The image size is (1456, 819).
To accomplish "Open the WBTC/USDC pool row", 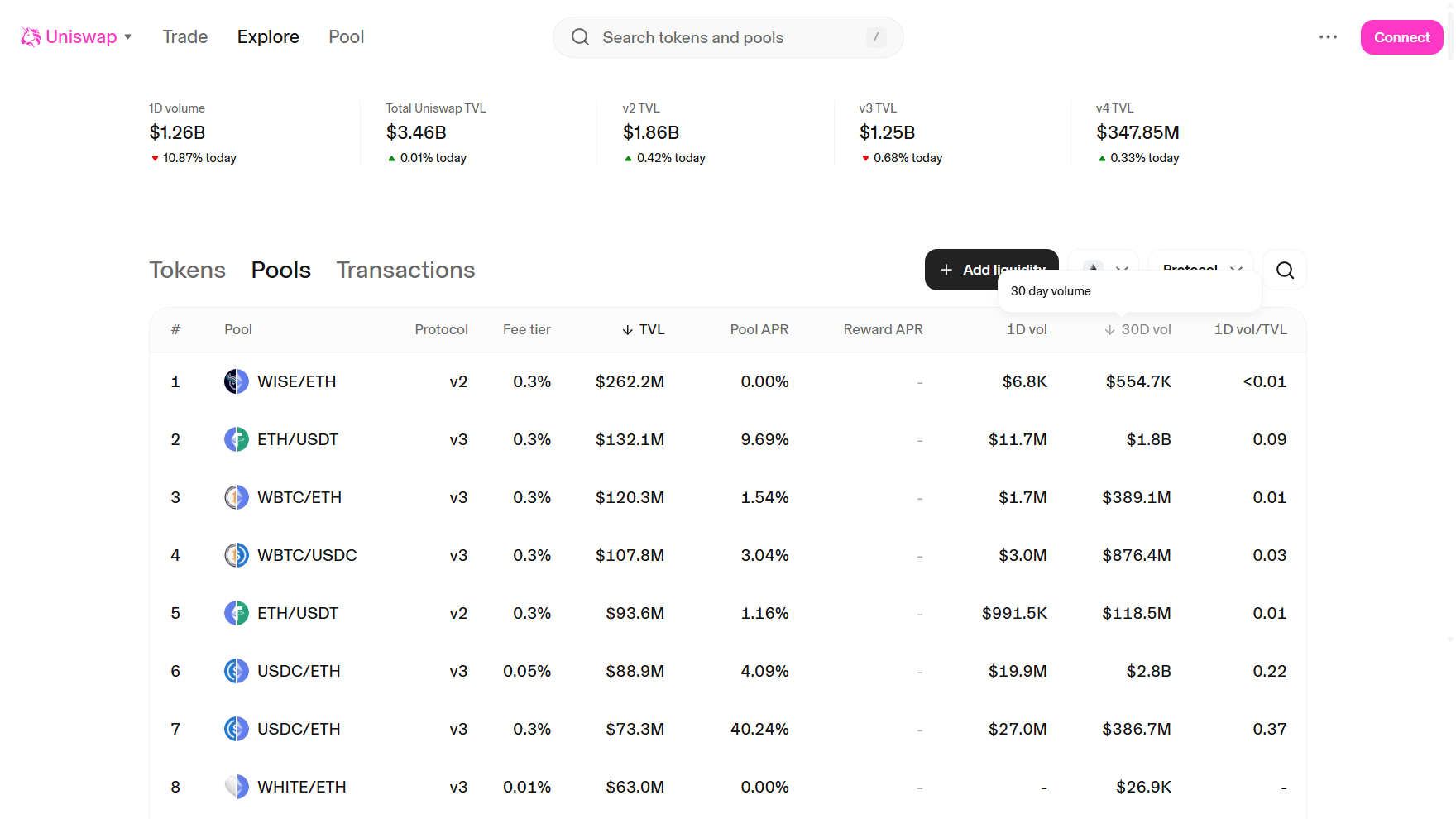I will [728, 555].
